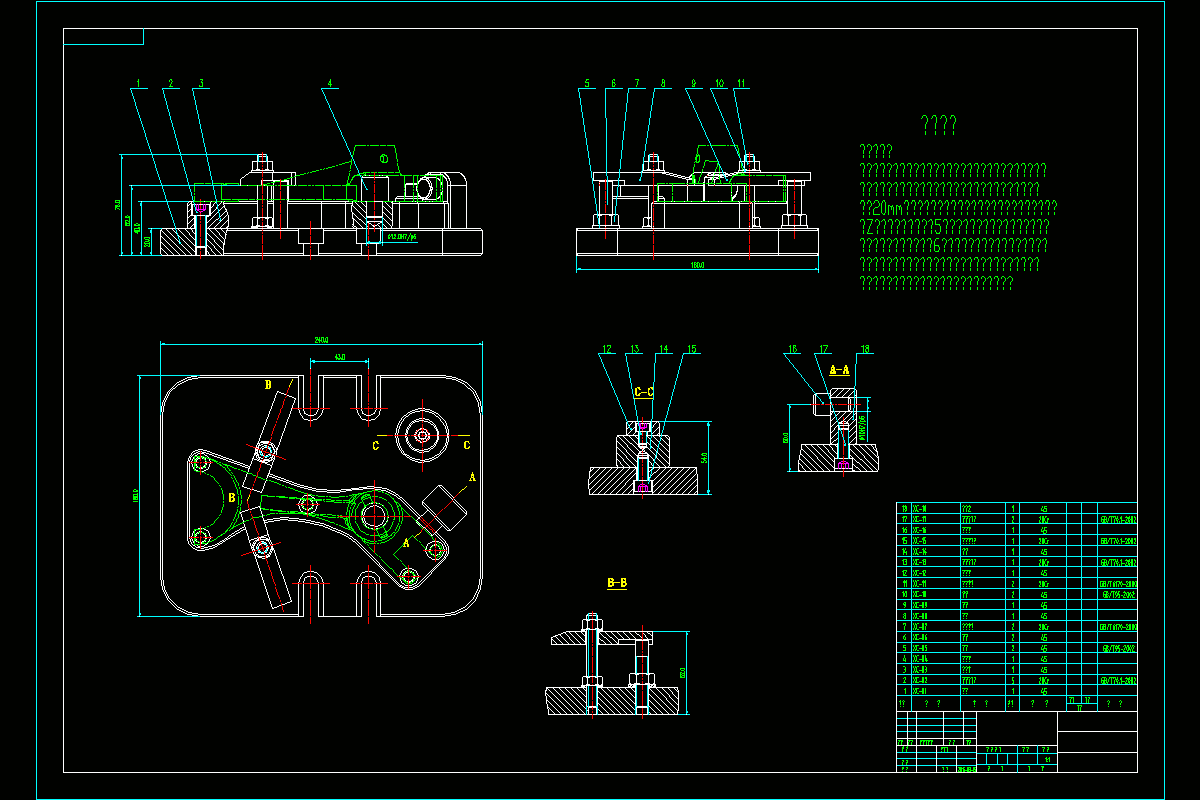Select the 240.0 width dimension above plan view
The width and height of the screenshot is (1200, 800).
pos(322,339)
